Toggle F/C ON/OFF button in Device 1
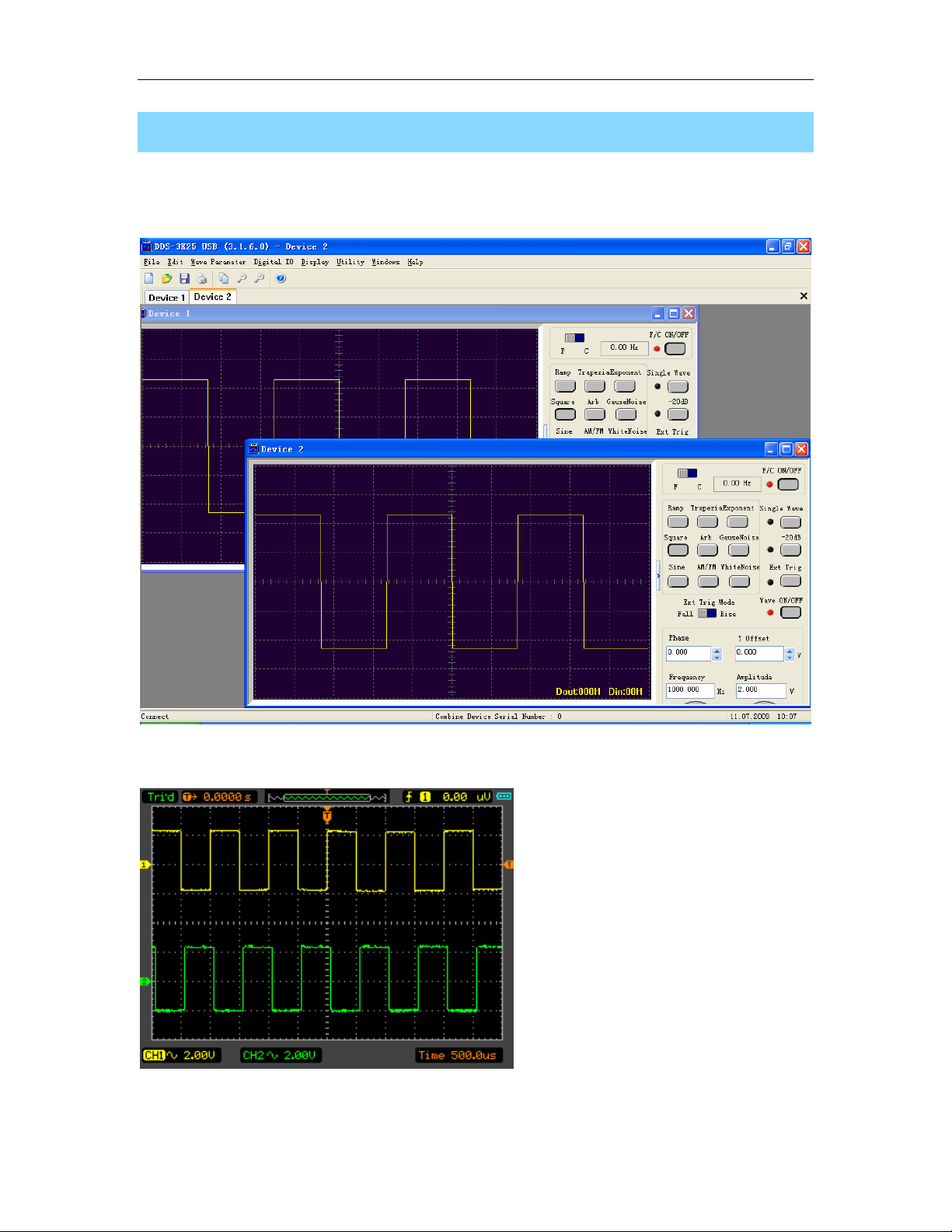The height and width of the screenshot is (1232, 952). coord(675,348)
